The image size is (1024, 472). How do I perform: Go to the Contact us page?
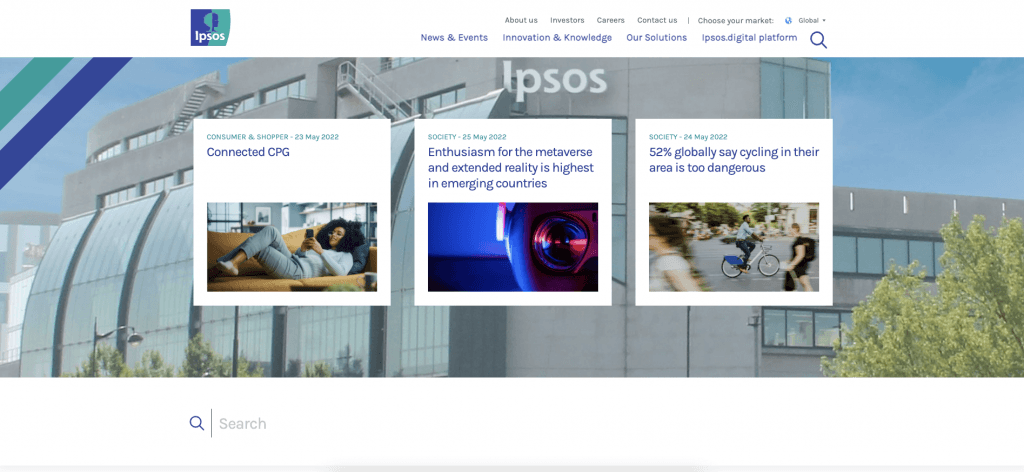point(657,20)
